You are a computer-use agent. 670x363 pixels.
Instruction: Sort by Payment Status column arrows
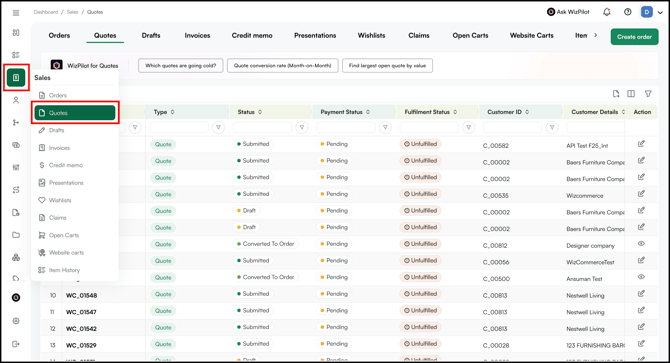368,112
